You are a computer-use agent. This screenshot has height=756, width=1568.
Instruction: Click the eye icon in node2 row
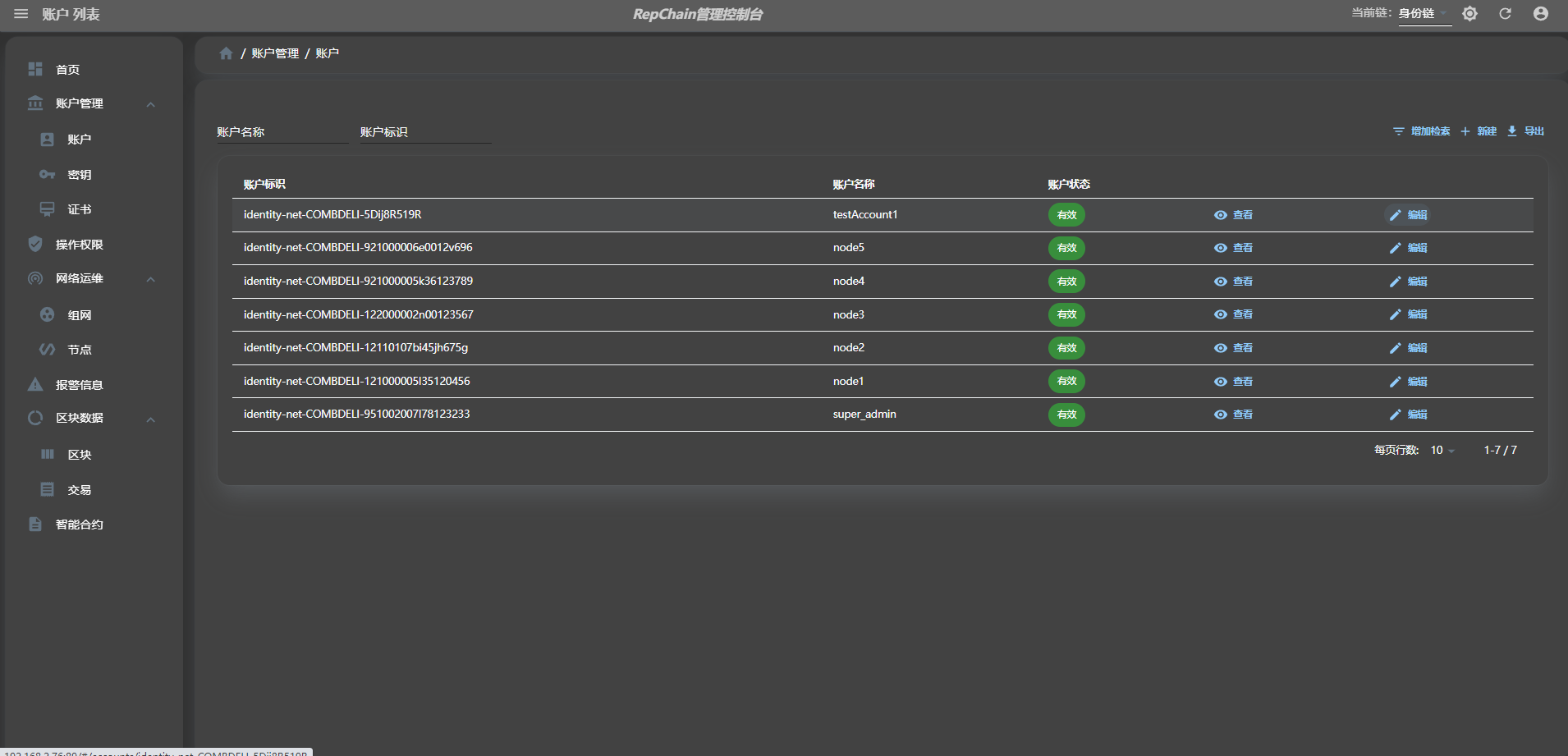(x=1221, y=348)
